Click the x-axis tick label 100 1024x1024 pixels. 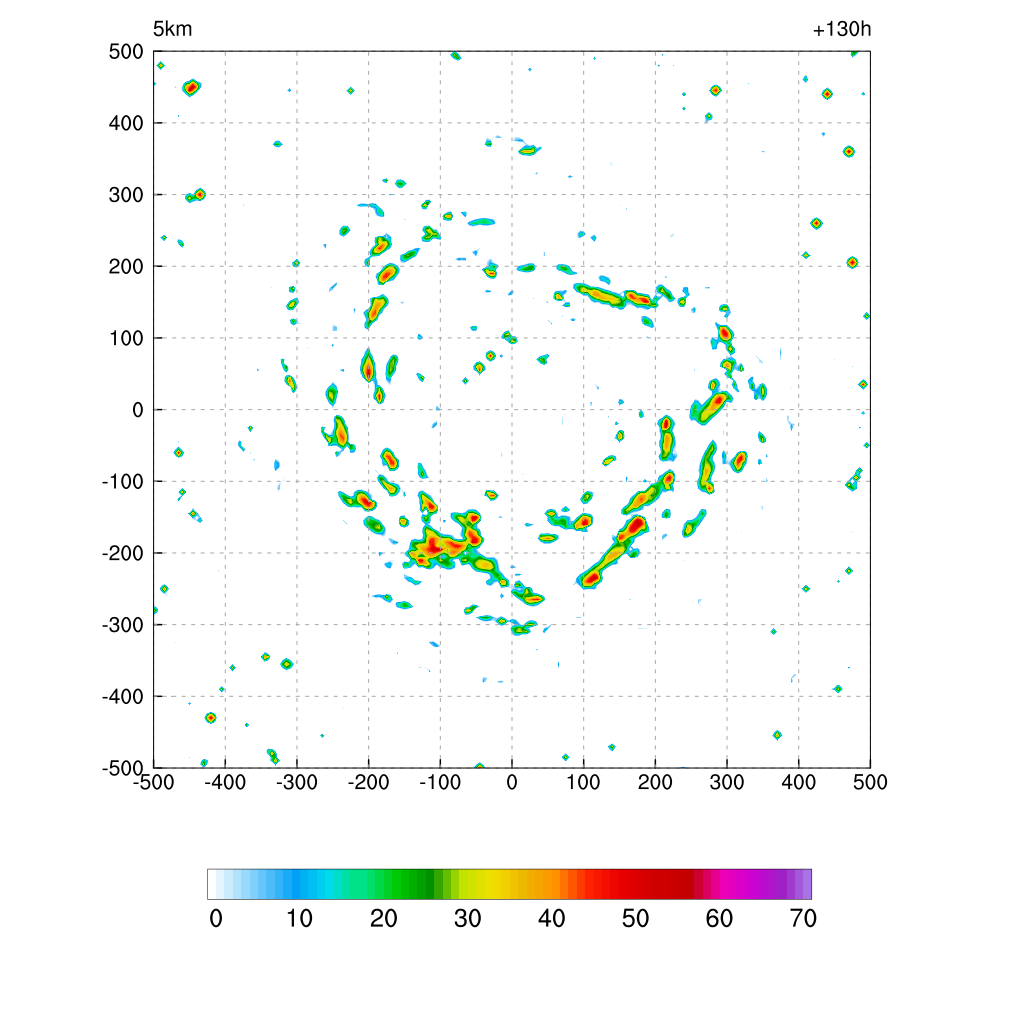[x=583, y=782]
